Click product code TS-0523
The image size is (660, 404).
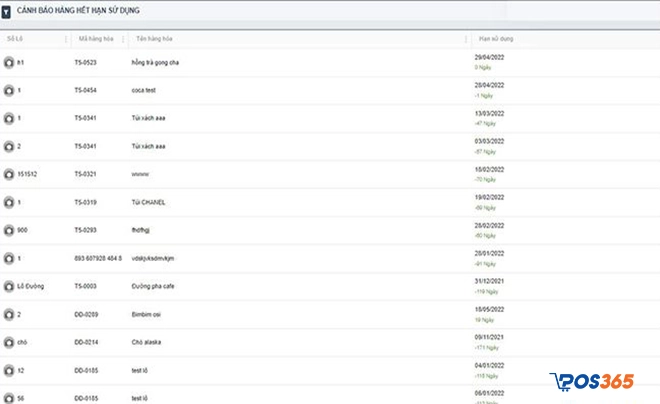(x=87, y=62)
